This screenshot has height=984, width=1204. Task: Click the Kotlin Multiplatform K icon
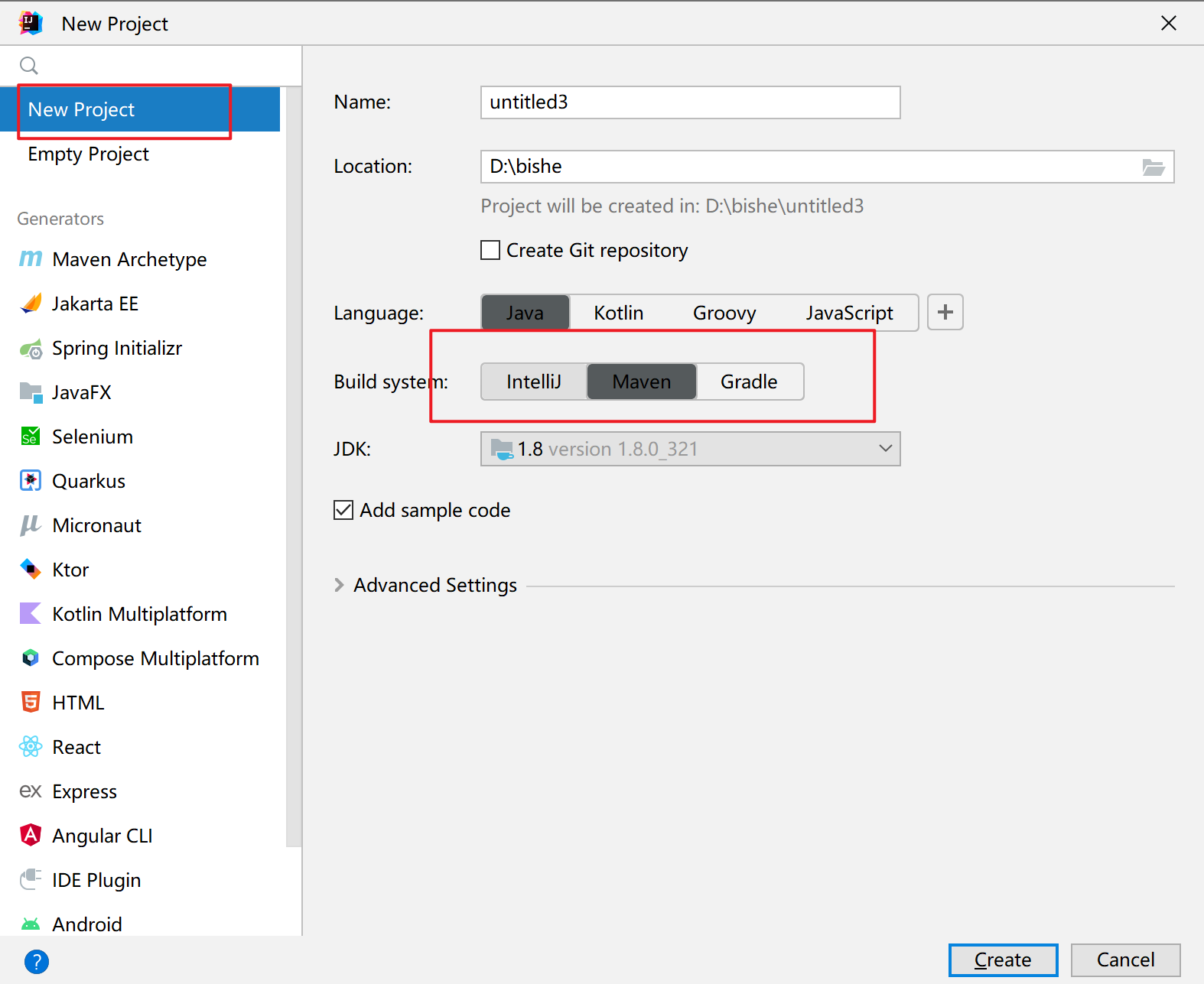31,614
